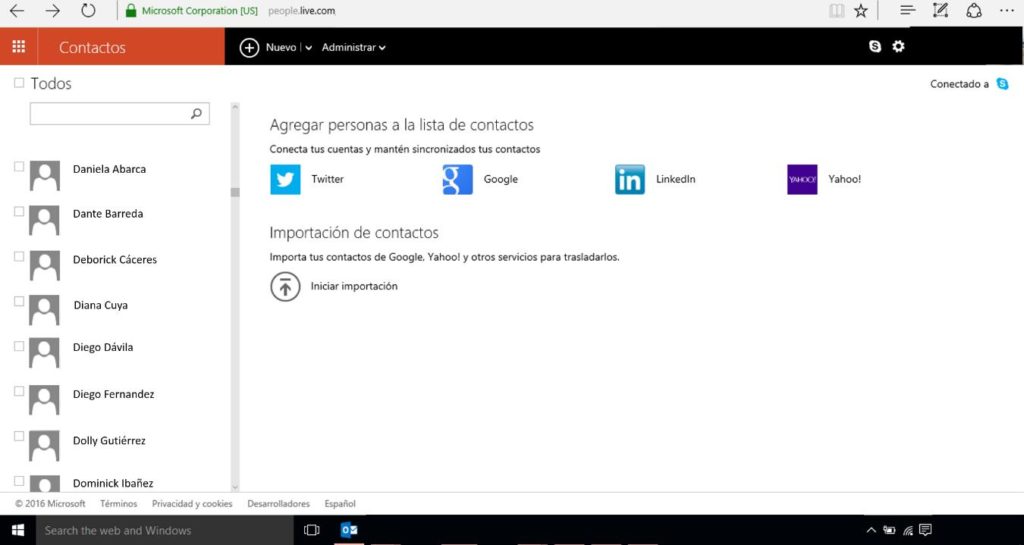1024x545 pixels.
Task: Click the Twitter connect link
Action: 327,179
